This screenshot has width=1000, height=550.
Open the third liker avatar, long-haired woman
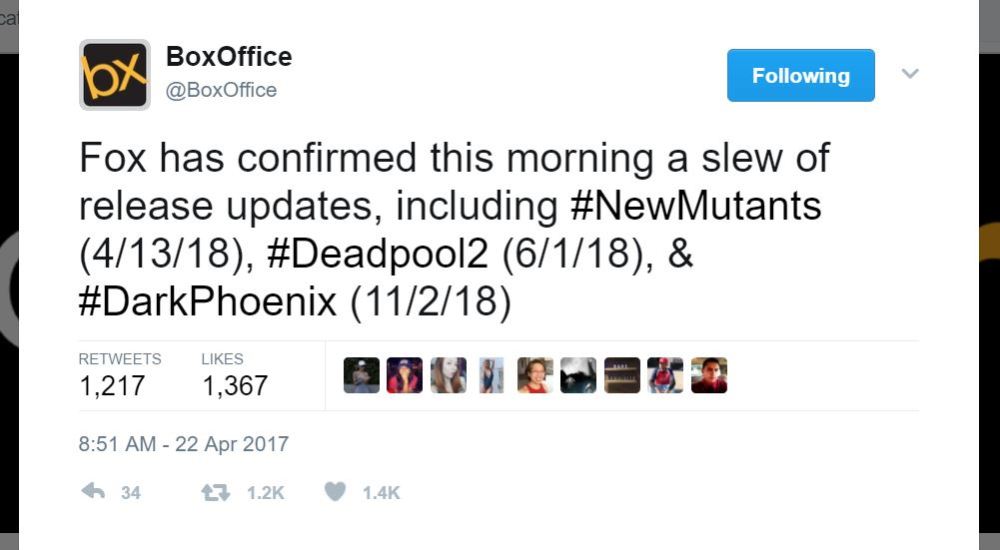pos(448,375)
